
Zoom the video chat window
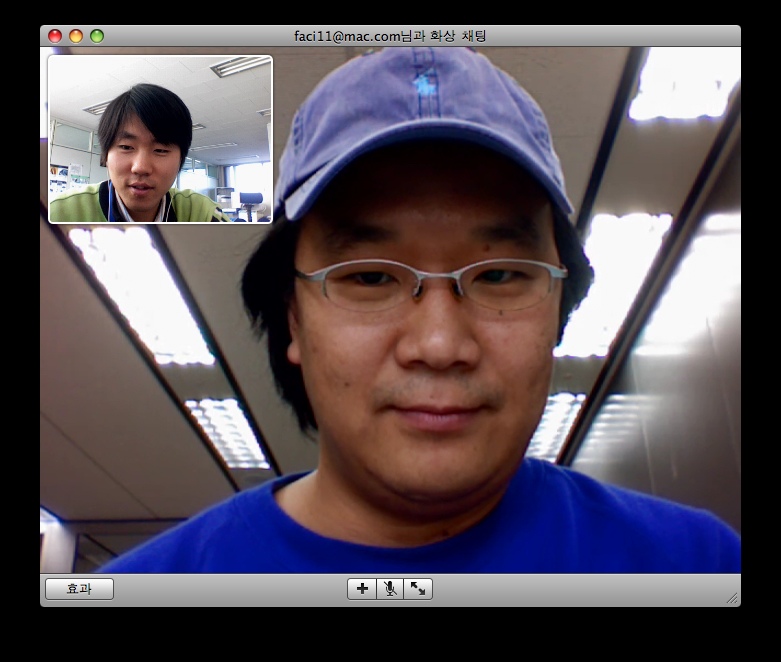[97, 36]
